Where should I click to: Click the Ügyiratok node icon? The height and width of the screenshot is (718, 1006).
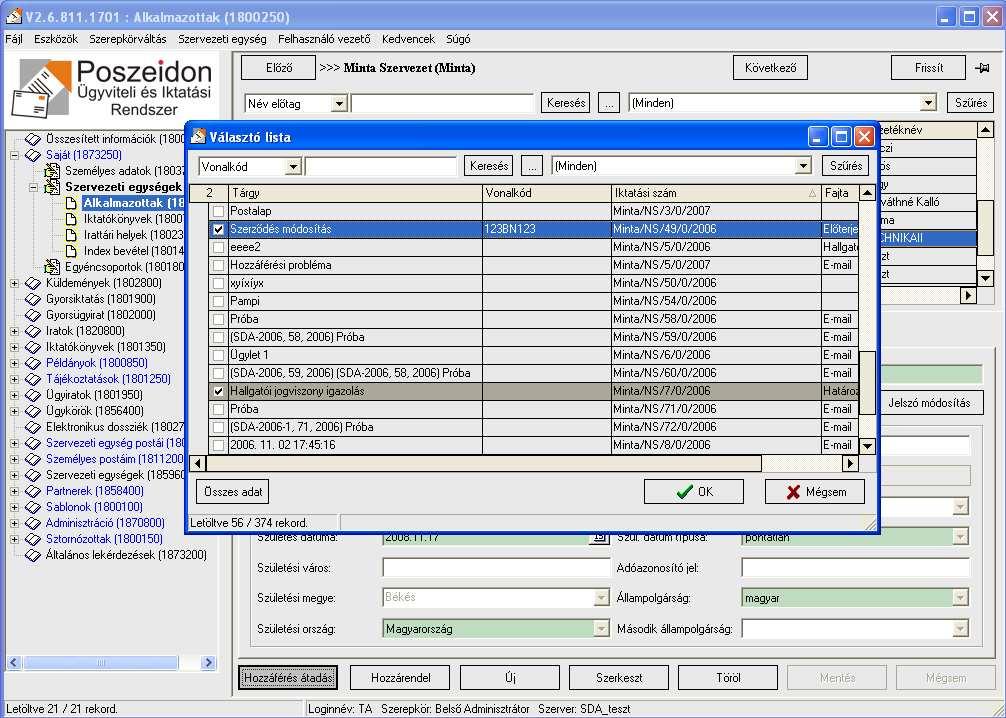(x=33, y=395)
